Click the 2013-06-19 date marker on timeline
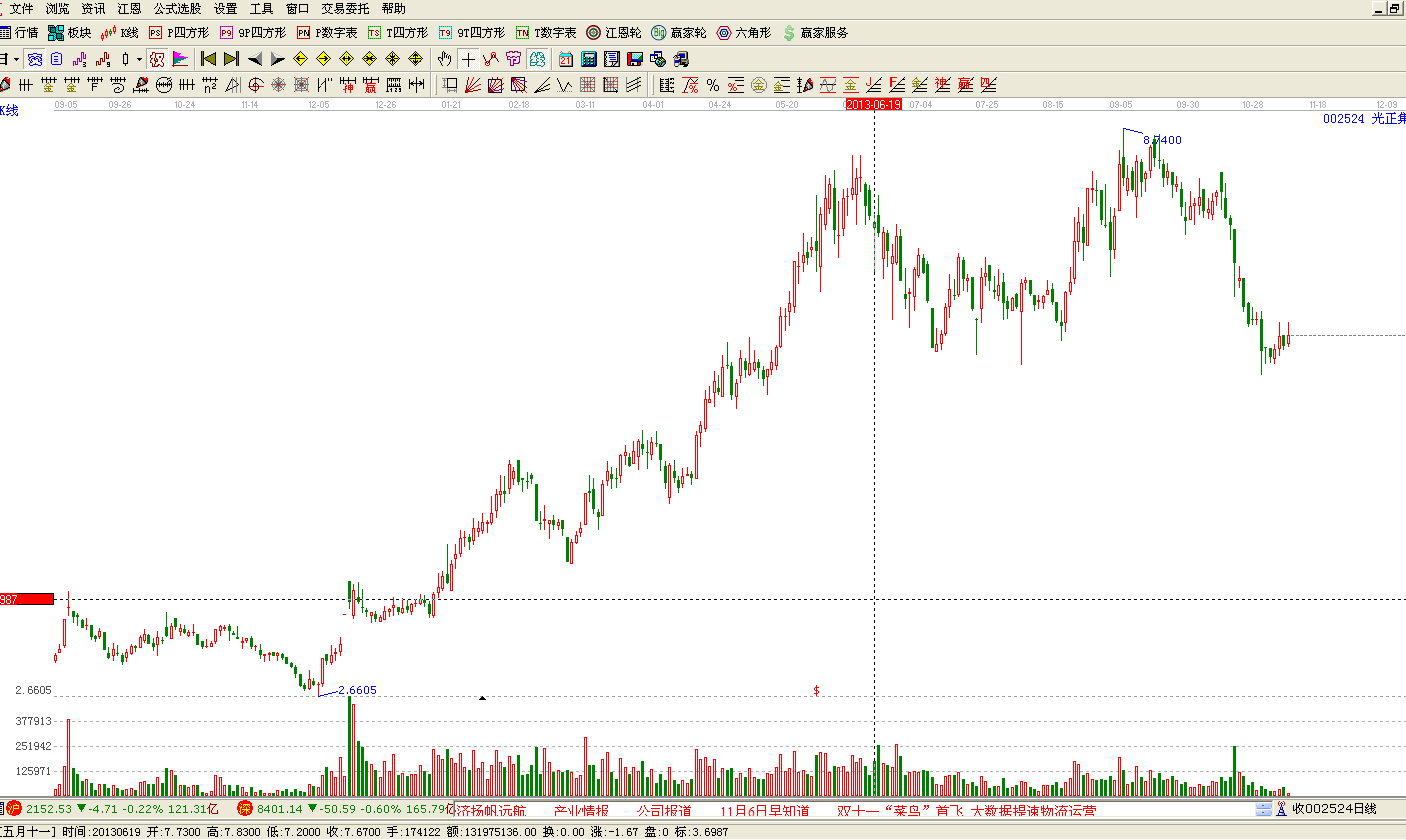This screenshot has width=1406, height=840. point(873,104)
